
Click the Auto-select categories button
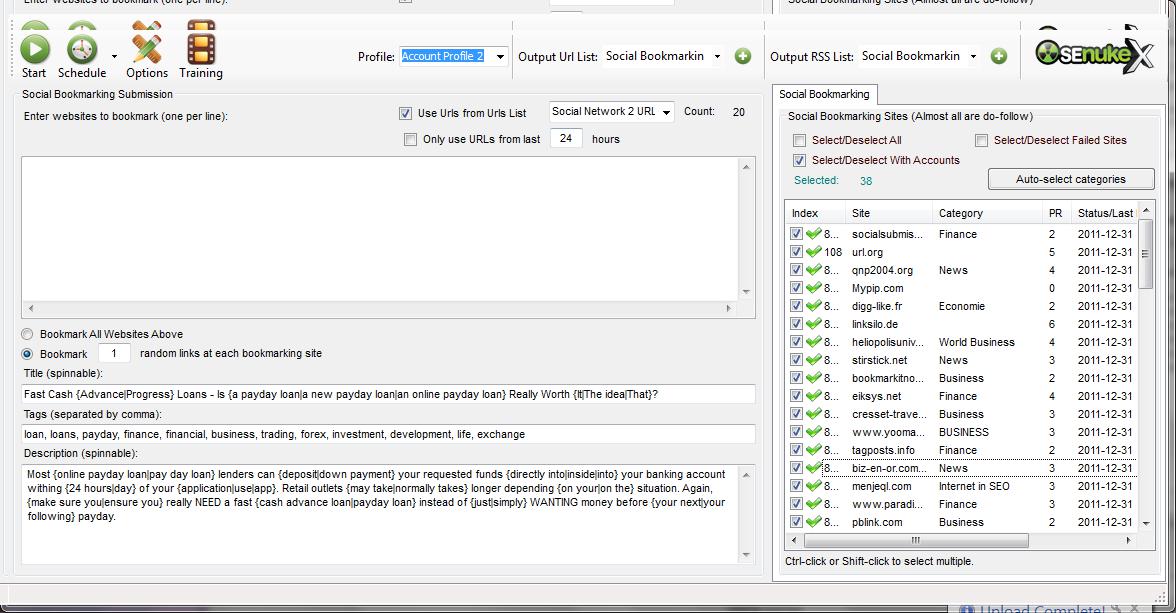coord(1071,179)
